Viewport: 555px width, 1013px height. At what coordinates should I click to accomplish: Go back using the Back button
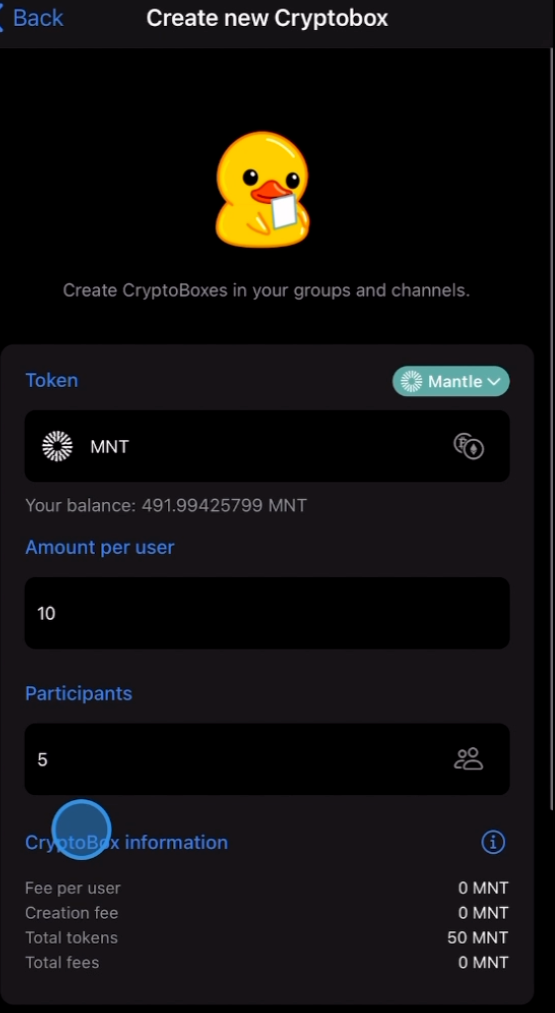(x=32, y=18)
